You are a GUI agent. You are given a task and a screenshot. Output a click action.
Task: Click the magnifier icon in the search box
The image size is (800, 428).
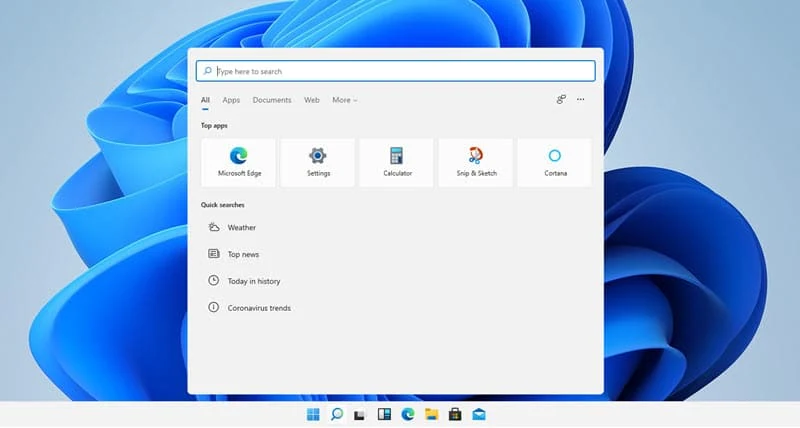(207, 71)
